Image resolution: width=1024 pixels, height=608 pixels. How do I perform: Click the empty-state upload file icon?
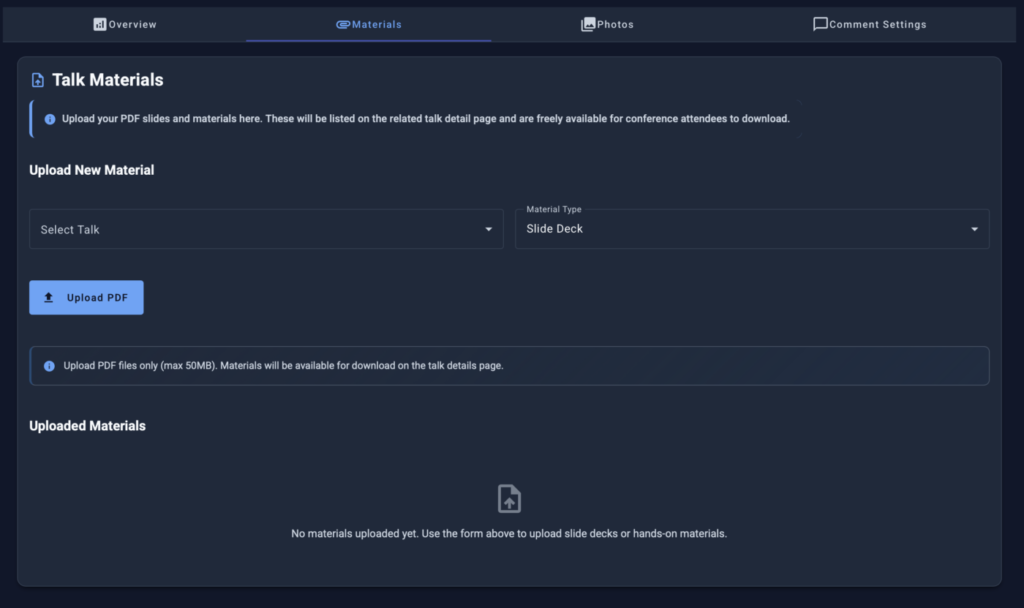[509, 499]
